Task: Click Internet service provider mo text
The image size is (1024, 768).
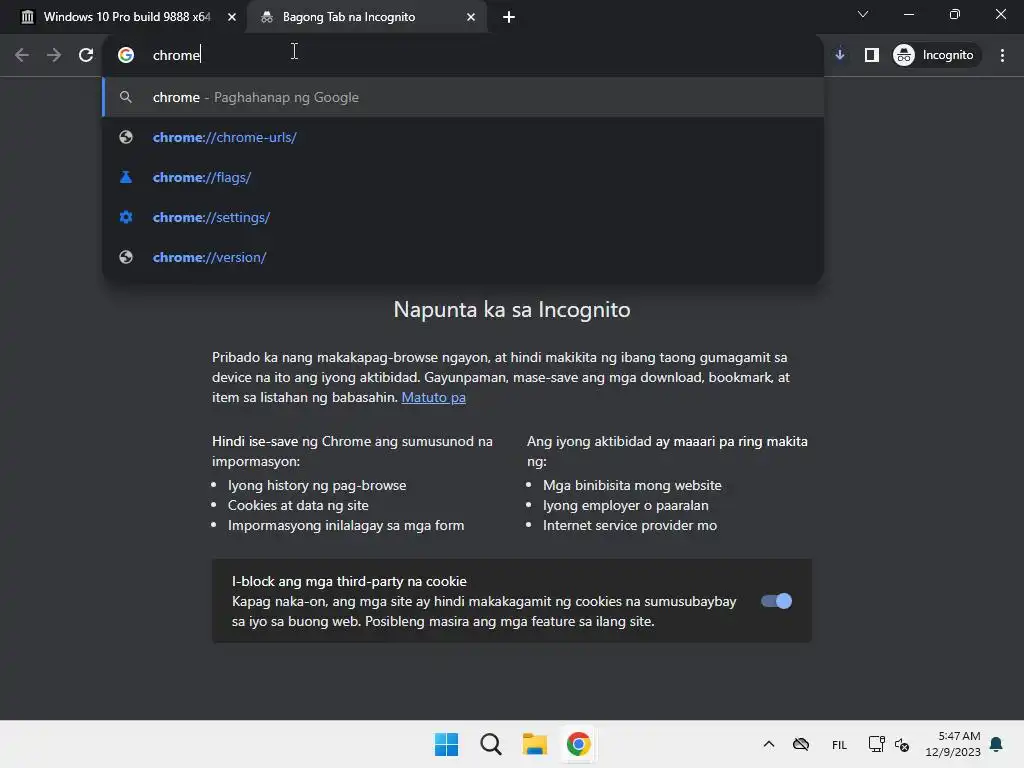Action: (630, 525)
